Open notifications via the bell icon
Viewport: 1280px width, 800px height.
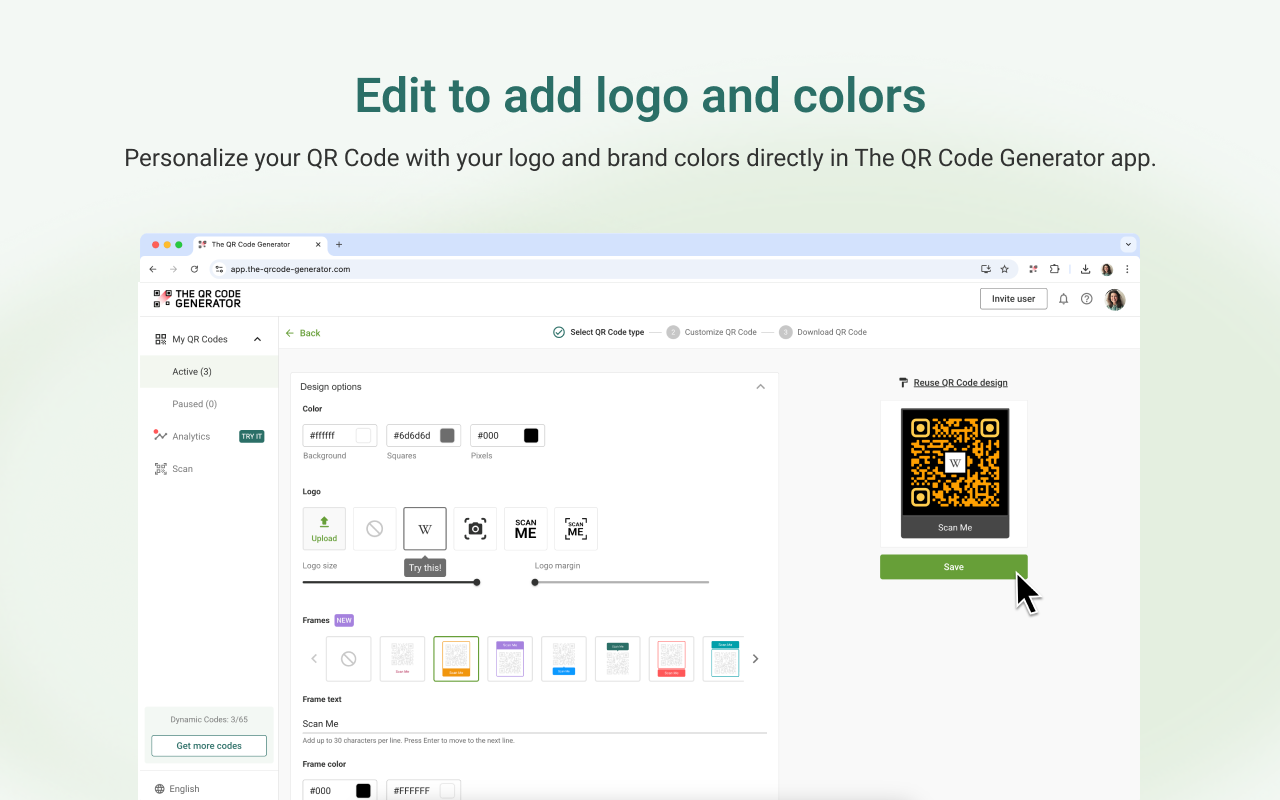tap(1063, 298)
